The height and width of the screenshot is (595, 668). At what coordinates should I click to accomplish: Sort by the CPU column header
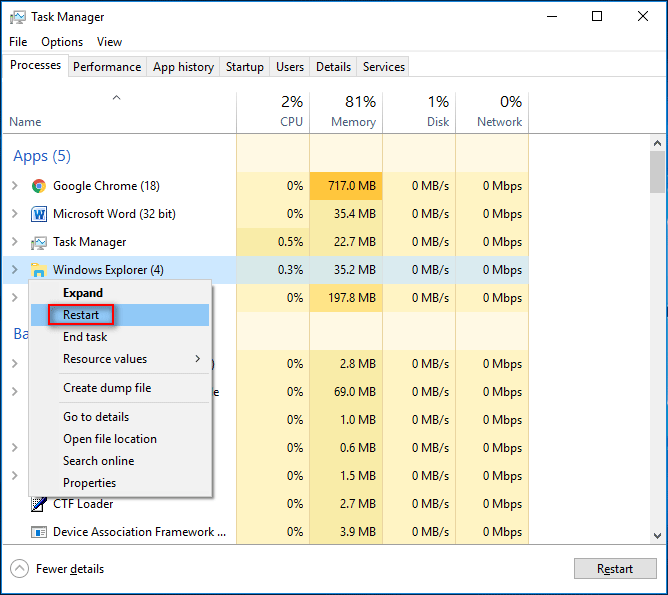(273, 112)
